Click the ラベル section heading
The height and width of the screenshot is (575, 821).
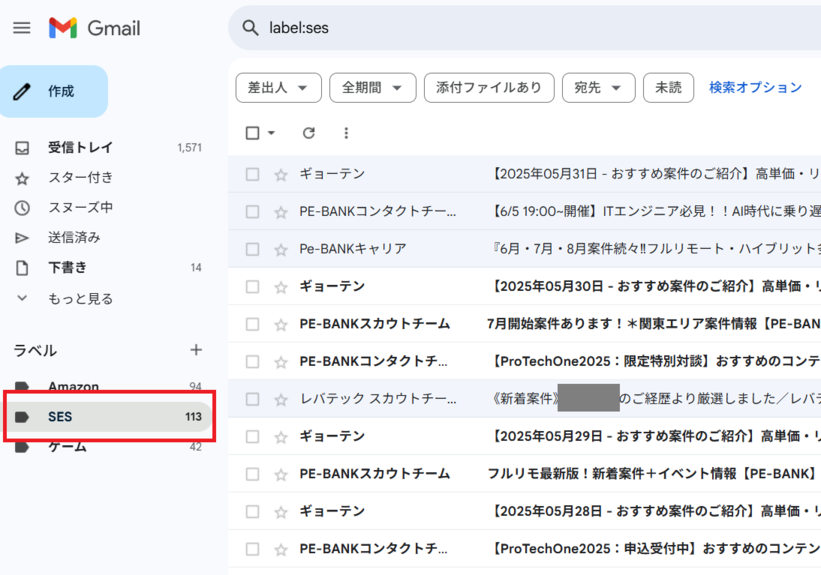pyautogui.click(x=35, y=350)
